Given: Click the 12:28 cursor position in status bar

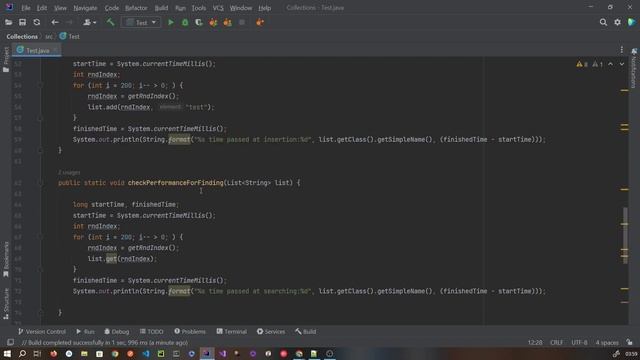Looking at the screenshot, I should tap(535, 342).
